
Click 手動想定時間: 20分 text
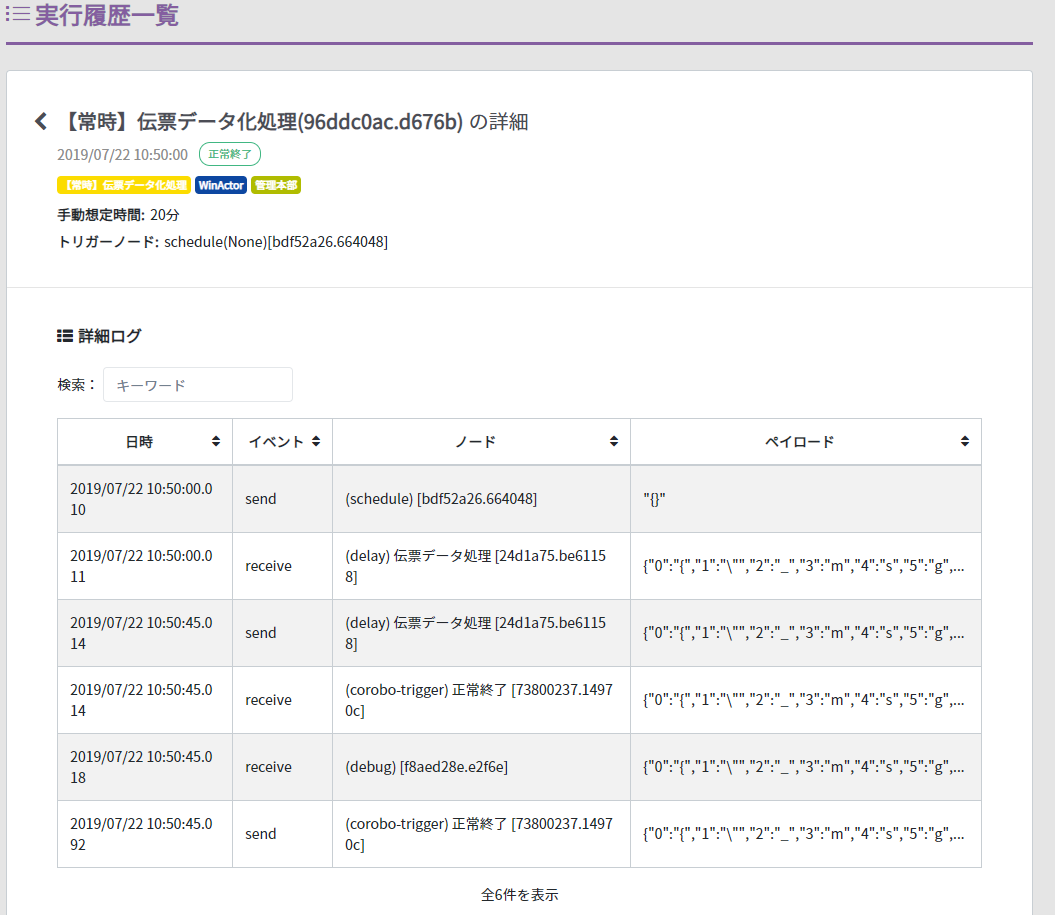pos(118,215)
